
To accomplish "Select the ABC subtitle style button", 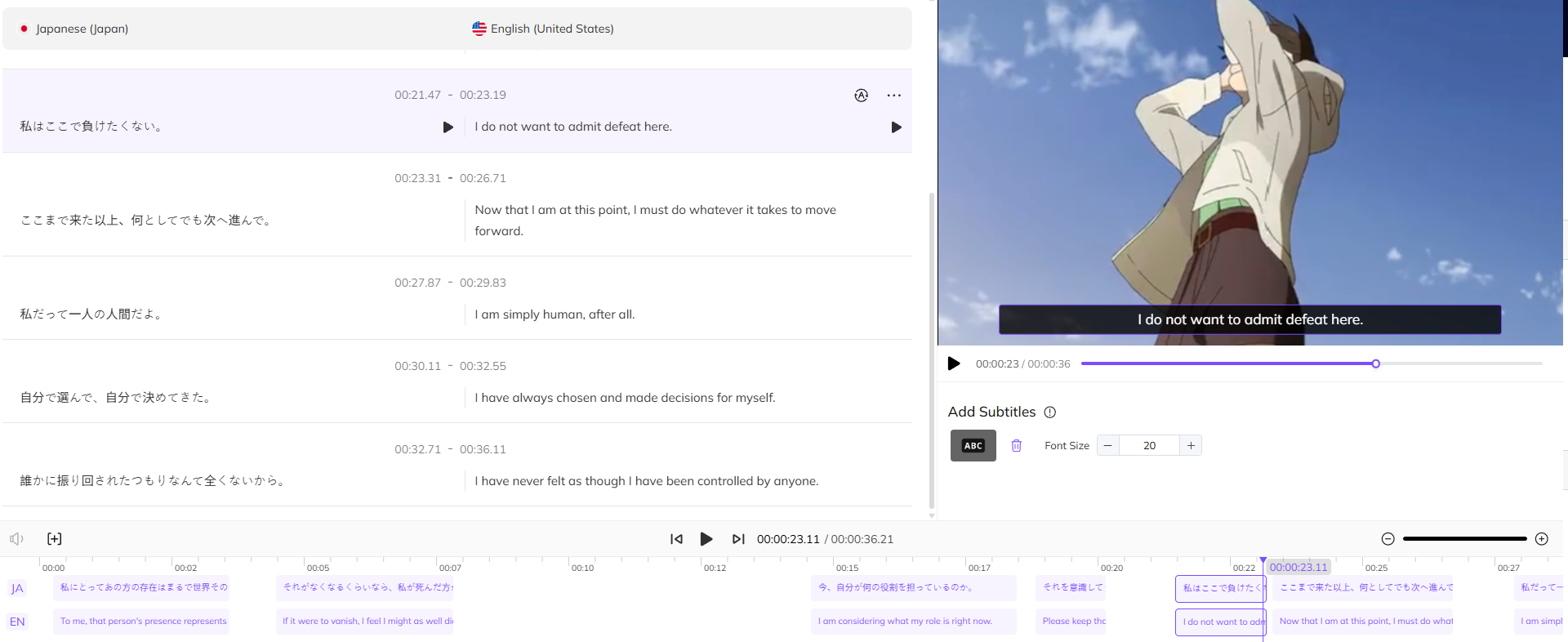I will [973, 445].
